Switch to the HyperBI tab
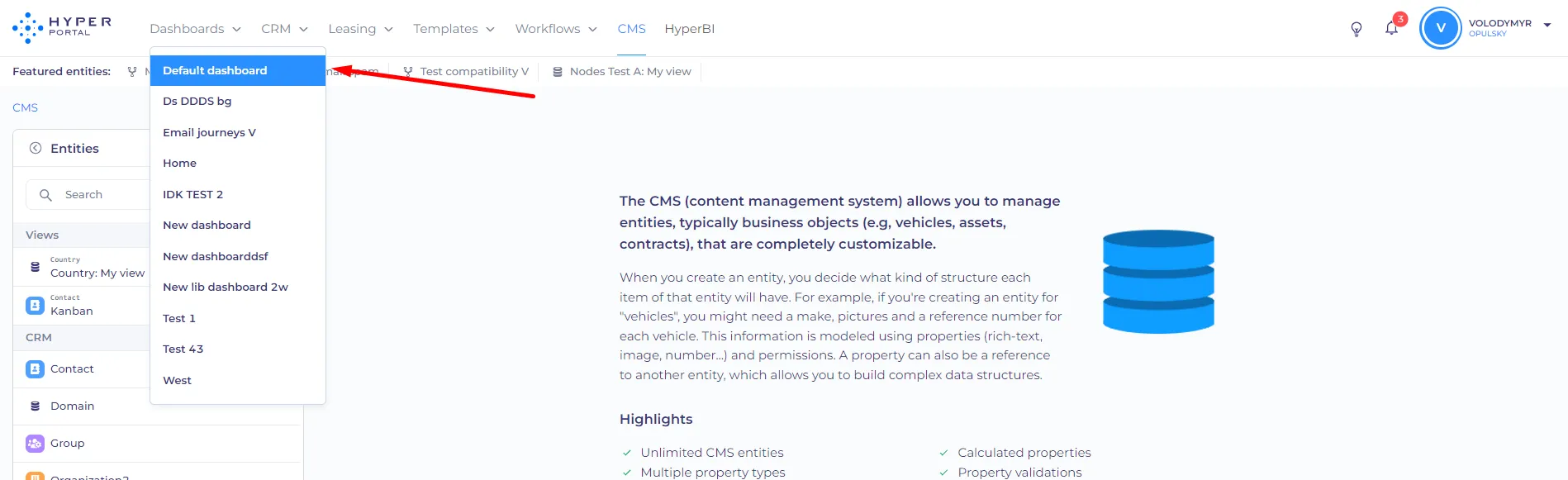1568x480 pixels. (690, 29)
